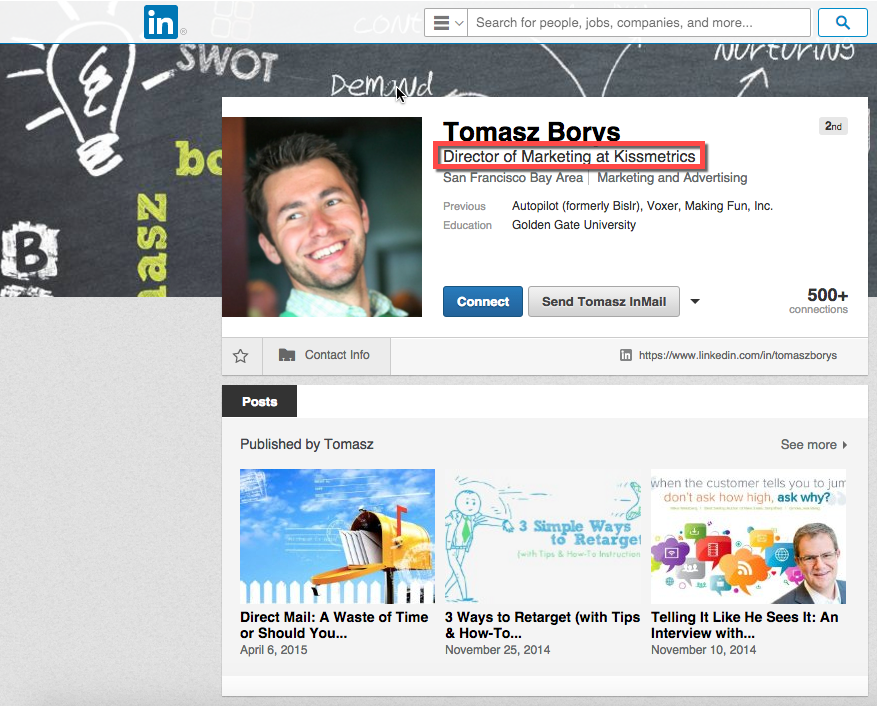Open the 3 Simple Ways to Retarget thumbnail
Screen dimensions: 878x706
542,536
